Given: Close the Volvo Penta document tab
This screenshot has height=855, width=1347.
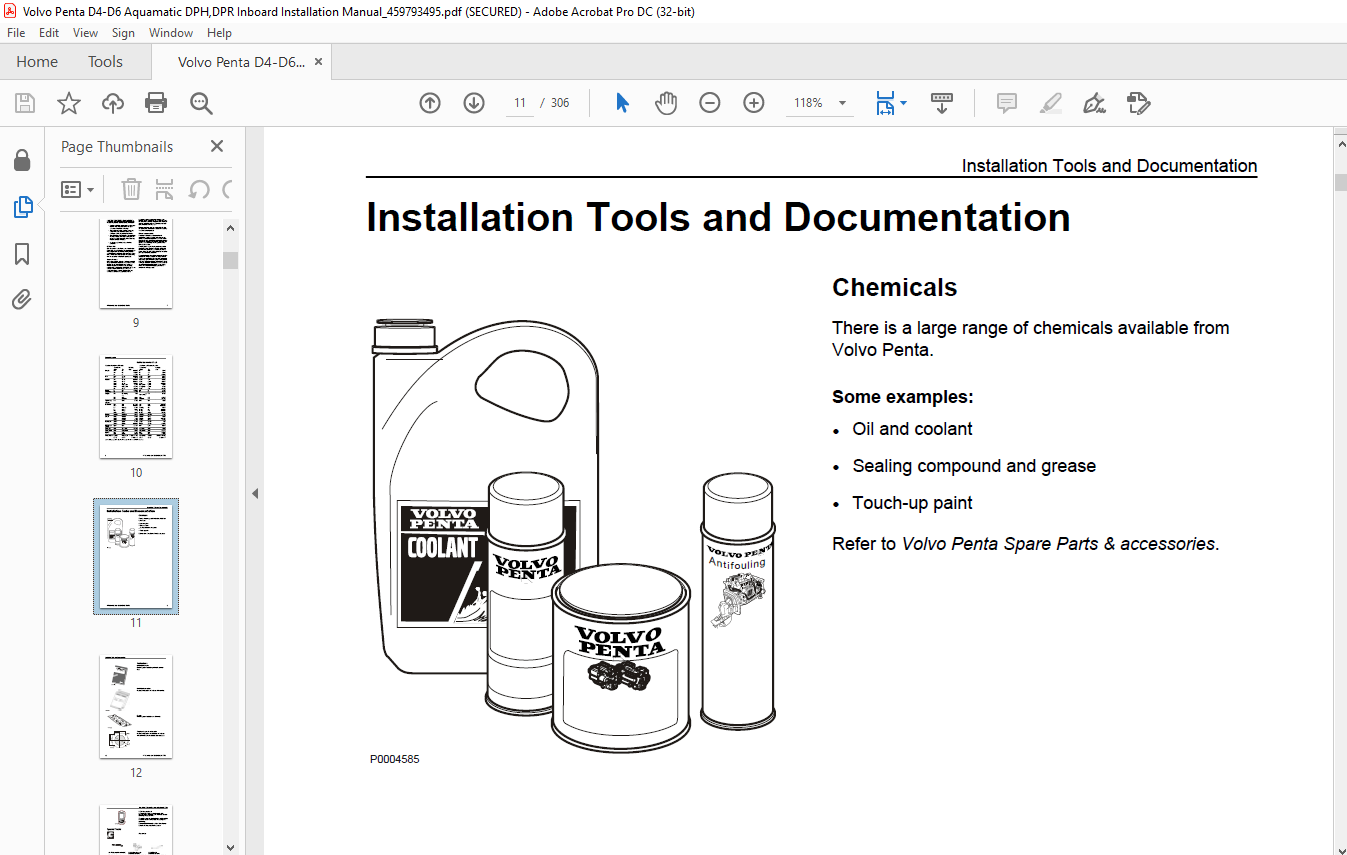Looking at the screenshot, I should [318, 62].
